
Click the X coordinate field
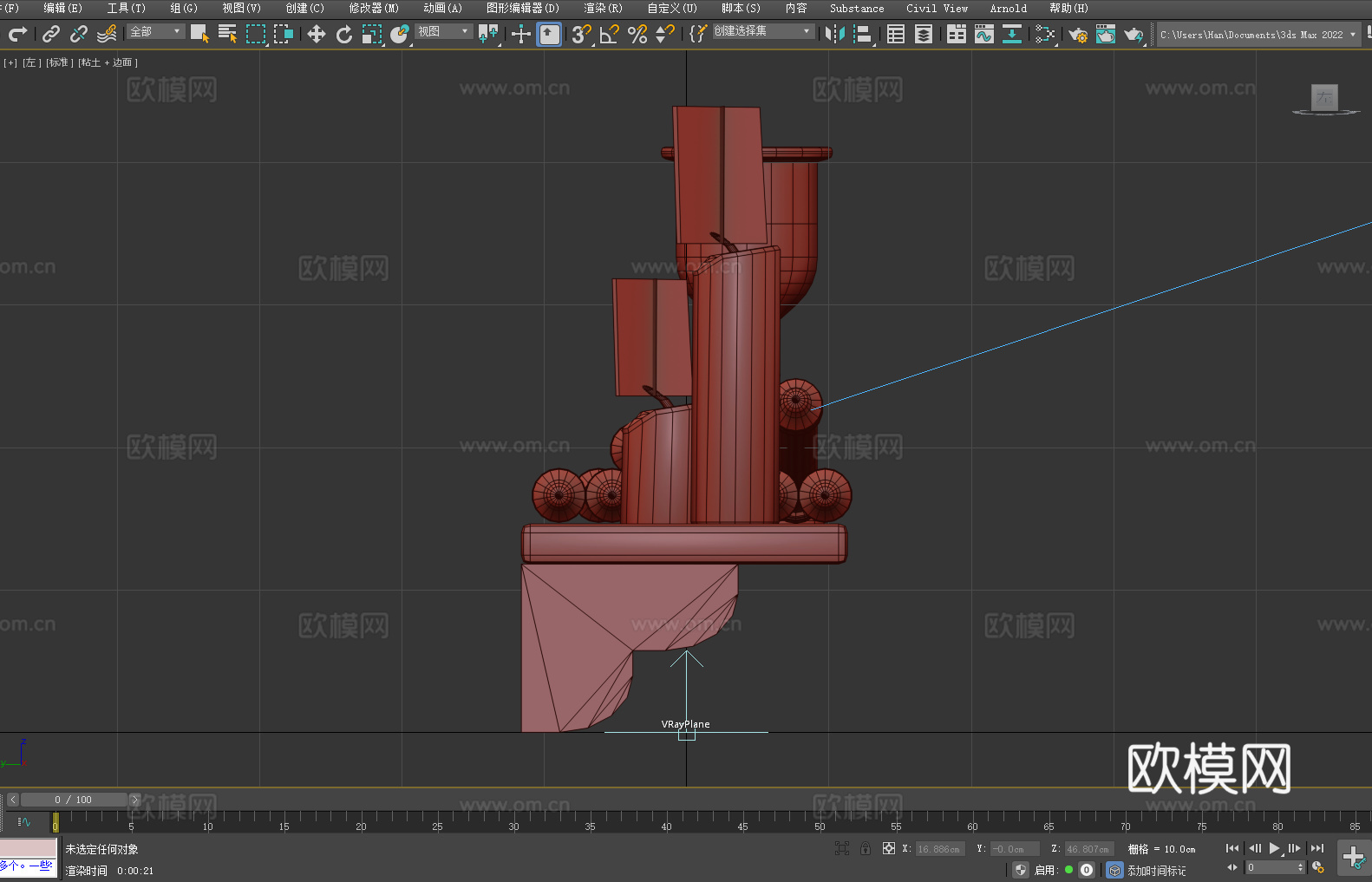[x=939, y=849]
